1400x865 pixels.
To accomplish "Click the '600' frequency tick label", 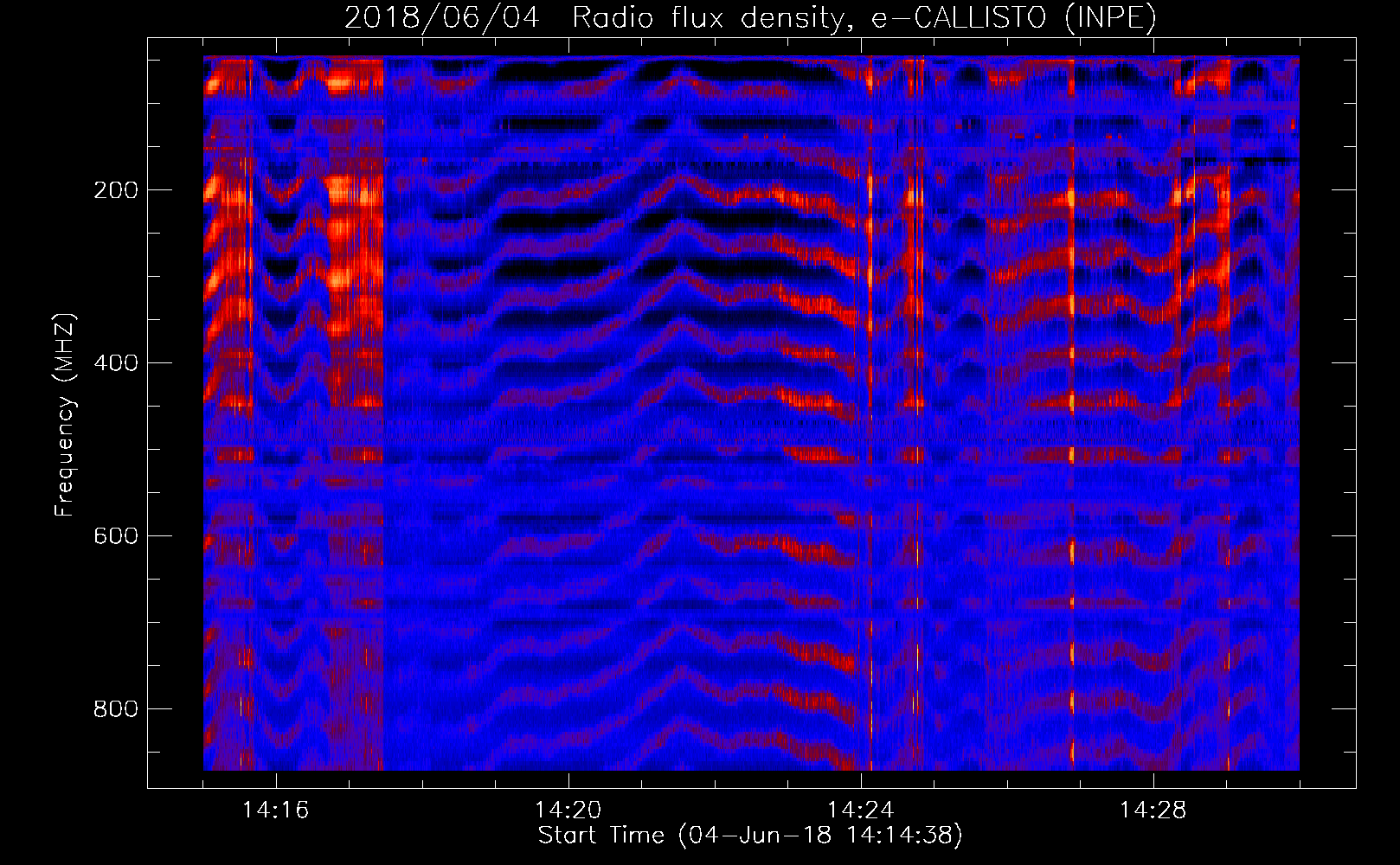I will [116, 536].
